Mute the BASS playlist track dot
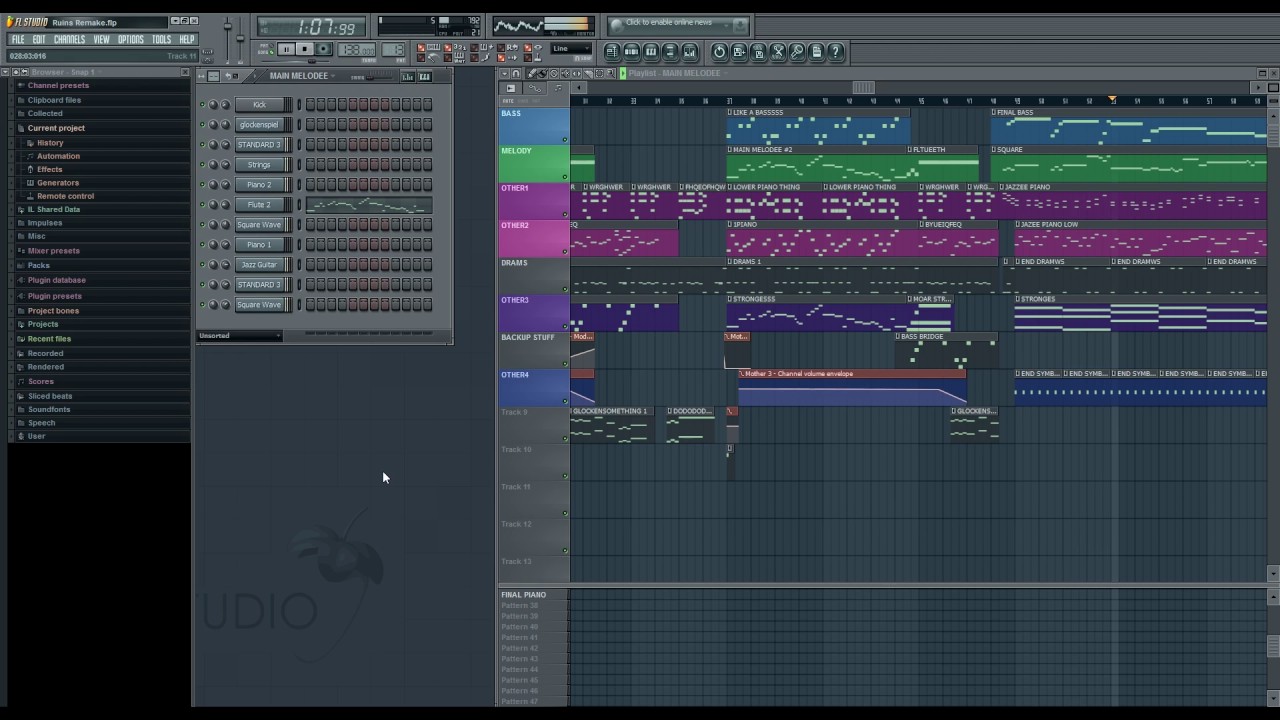 [564, 140]
